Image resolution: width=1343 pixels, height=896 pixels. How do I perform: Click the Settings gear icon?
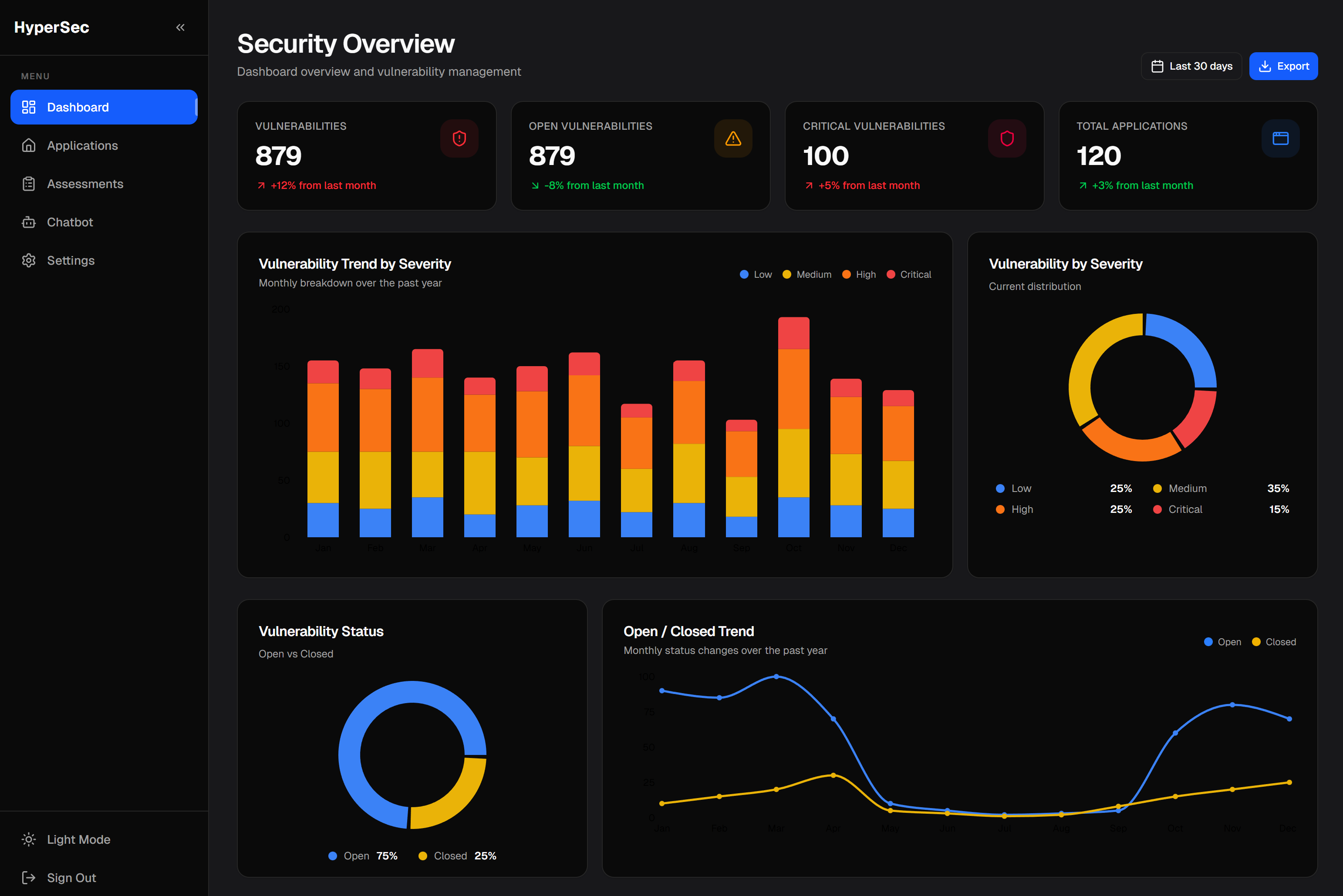(29, 260)
